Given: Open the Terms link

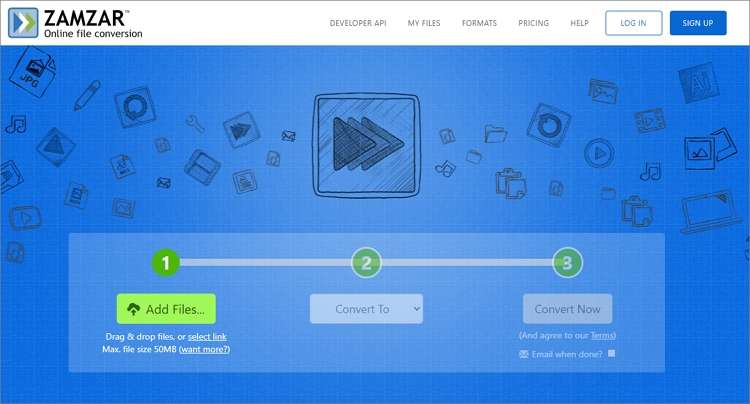Looking at the screenshot, I should 603,336.
